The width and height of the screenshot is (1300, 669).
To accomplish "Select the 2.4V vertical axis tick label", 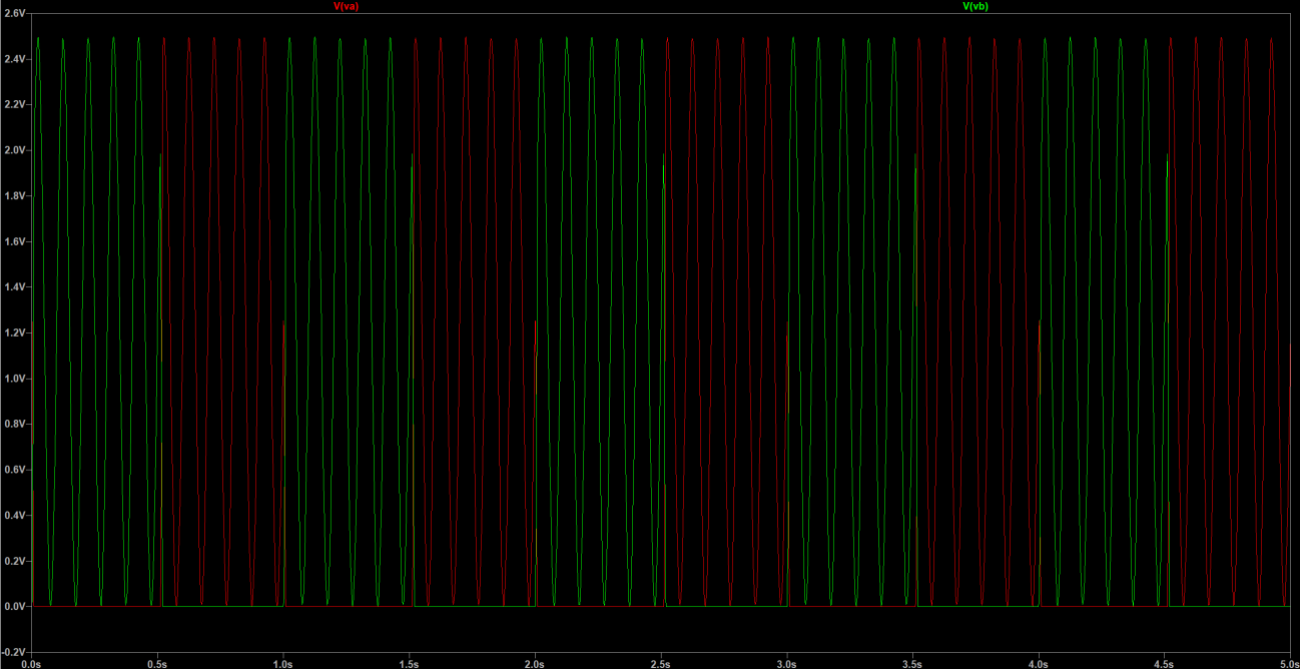I will pyautogui.click(x=13, y=59).
